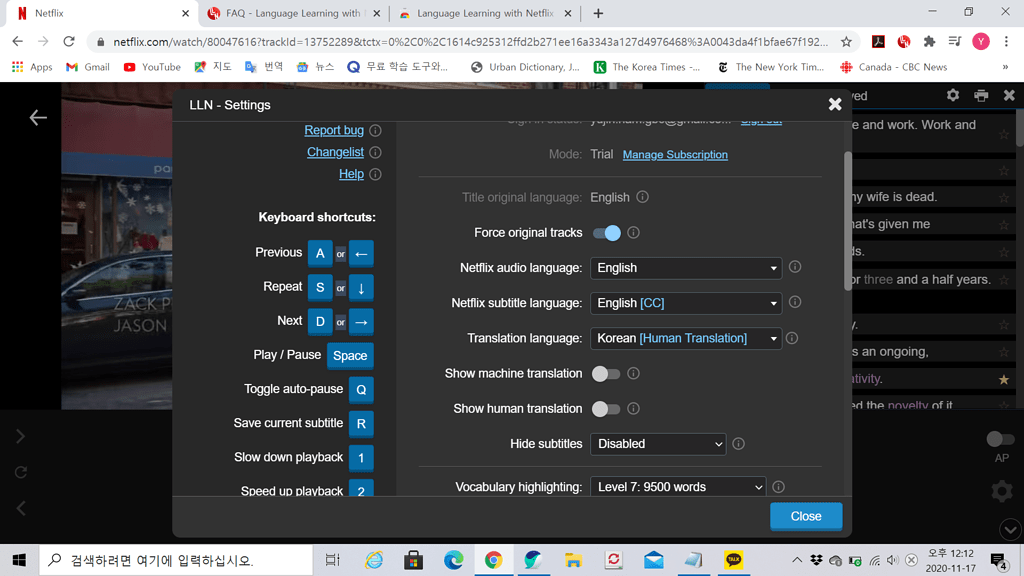
Task: Click the info icon beside Force original tracks
Action: (633, 232)
